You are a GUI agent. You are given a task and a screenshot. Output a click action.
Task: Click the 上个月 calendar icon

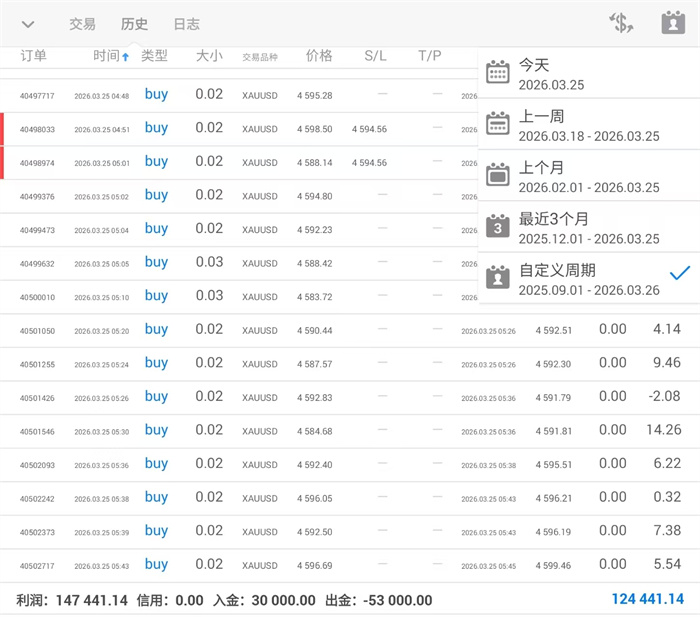pyautogui.click(x=498, y=174)
